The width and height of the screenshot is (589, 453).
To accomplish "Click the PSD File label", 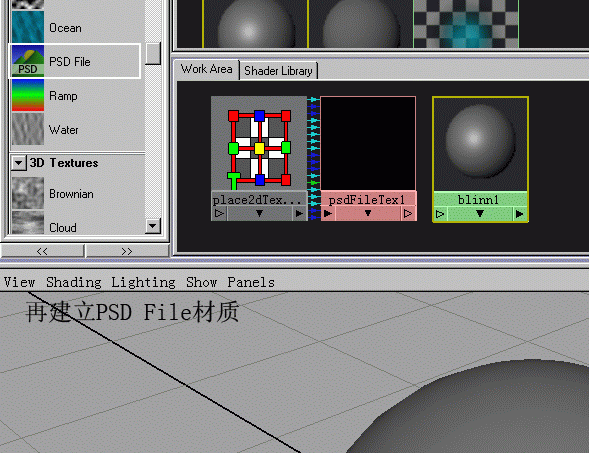I will [x=70, y=62].
